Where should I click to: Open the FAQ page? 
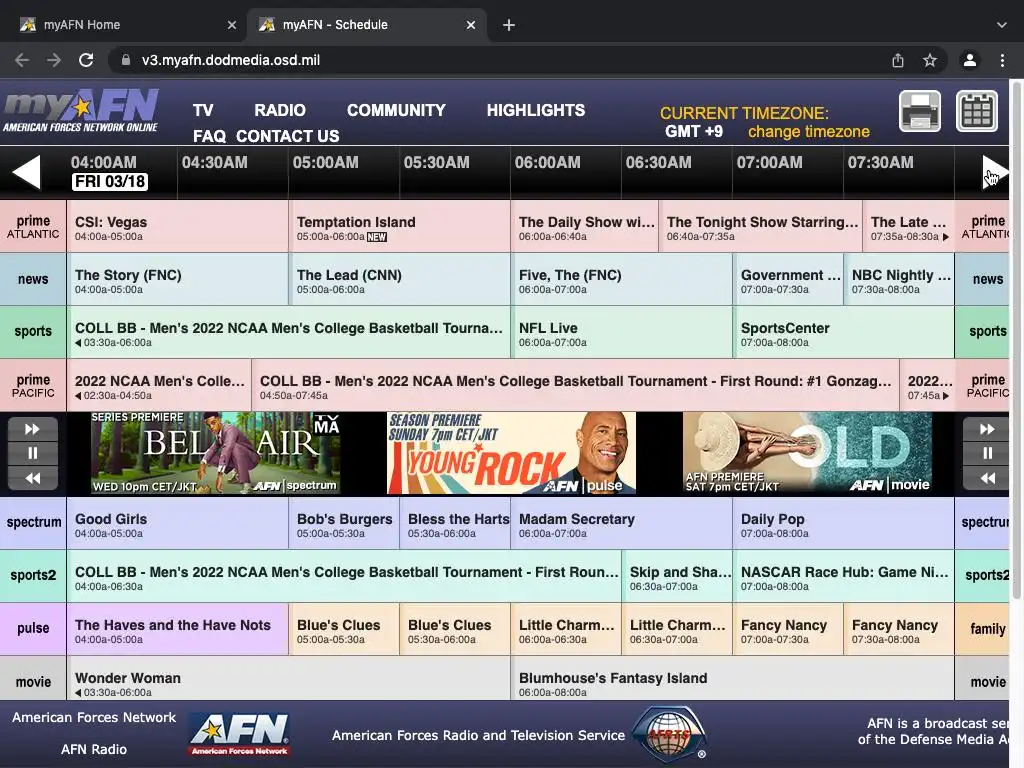pos(209,136)
